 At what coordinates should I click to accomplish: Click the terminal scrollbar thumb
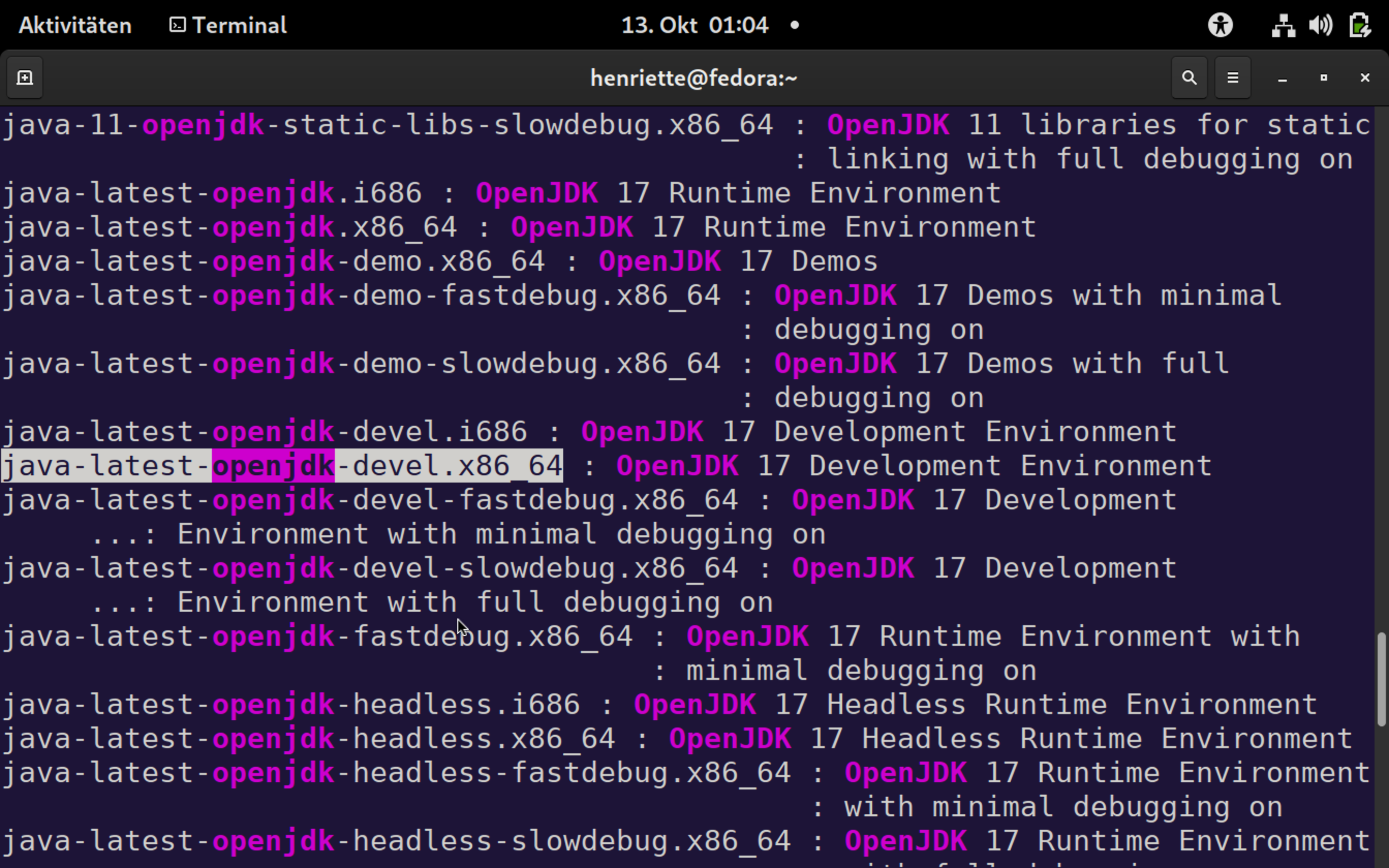pyautogui.click(x=1382, y=679)
